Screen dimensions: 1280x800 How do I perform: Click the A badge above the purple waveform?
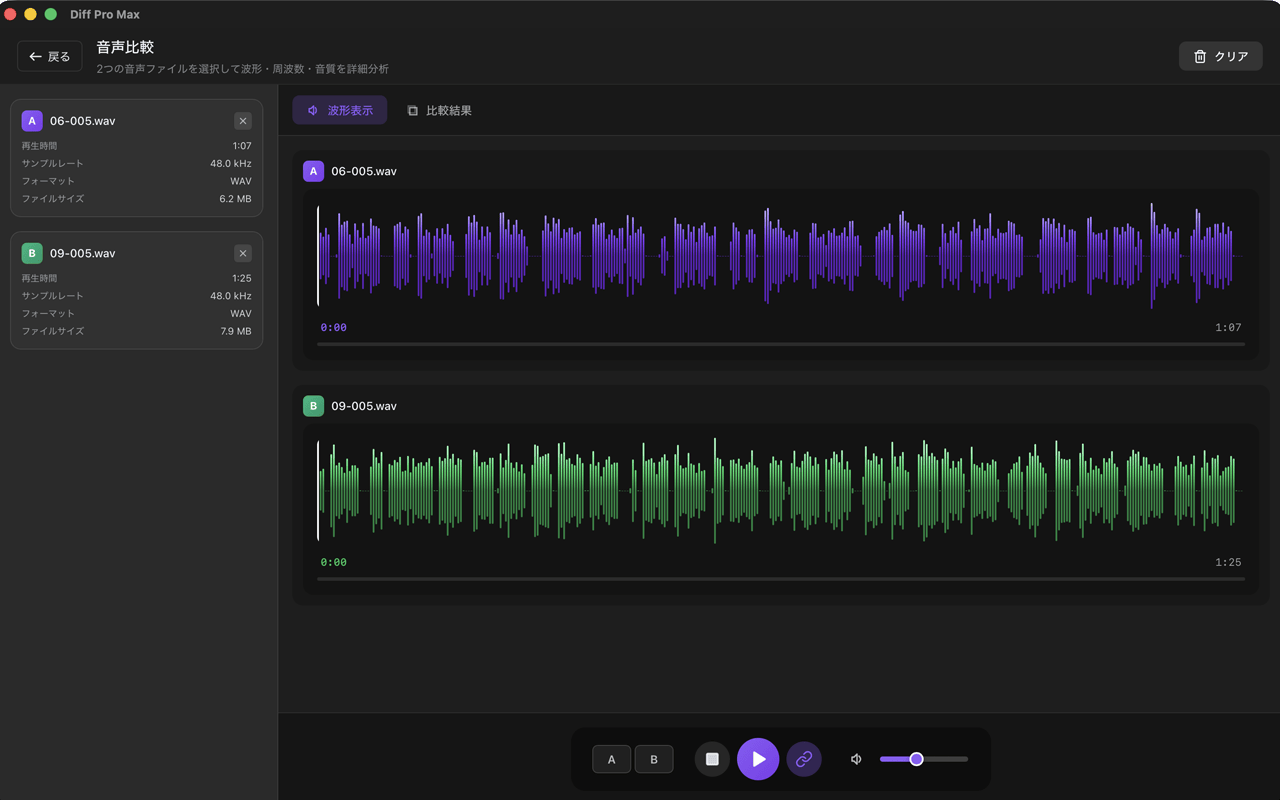pos(314,171)
